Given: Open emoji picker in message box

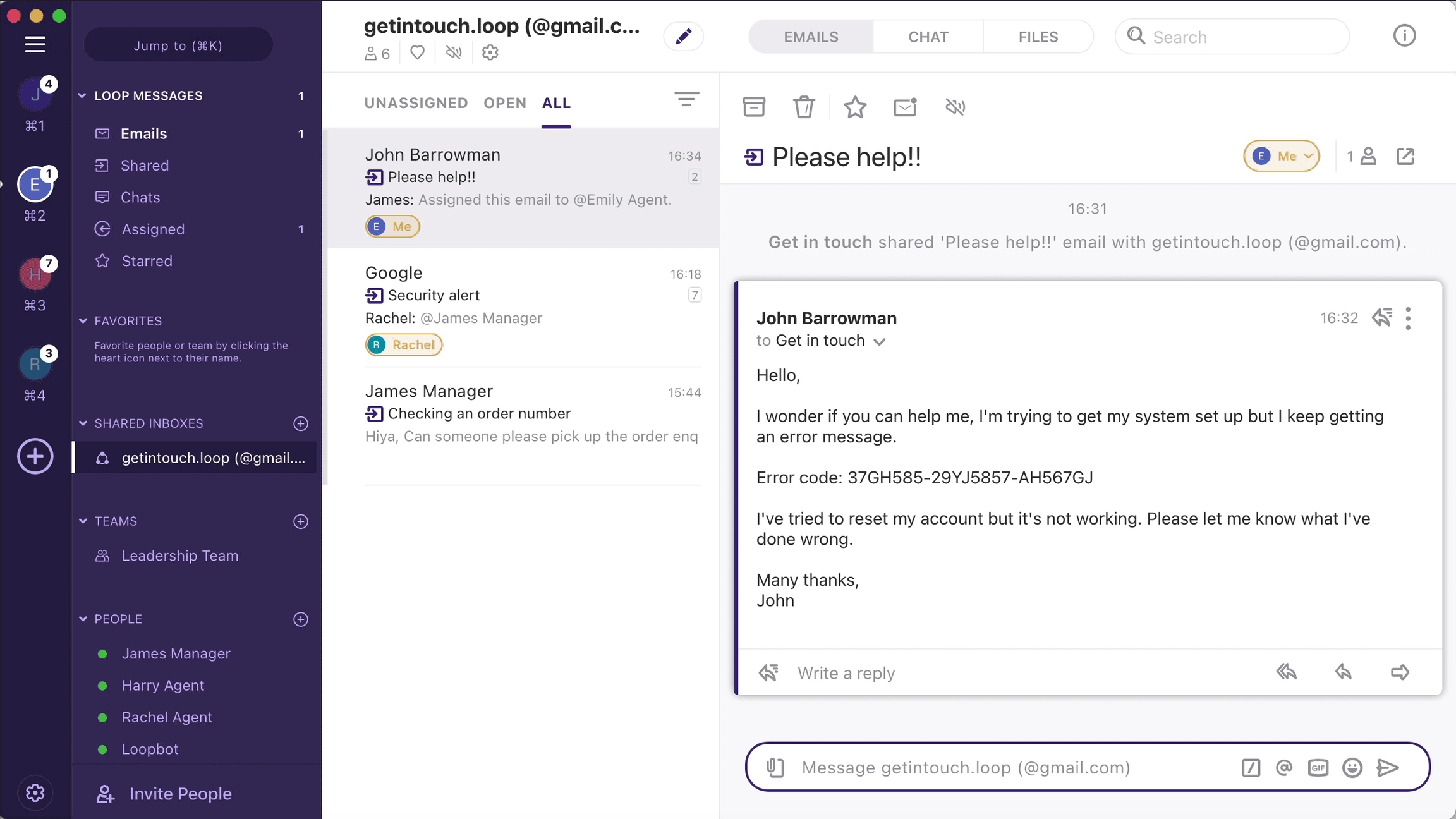Looking at the screenshot, I should (x=1352, y=768).
